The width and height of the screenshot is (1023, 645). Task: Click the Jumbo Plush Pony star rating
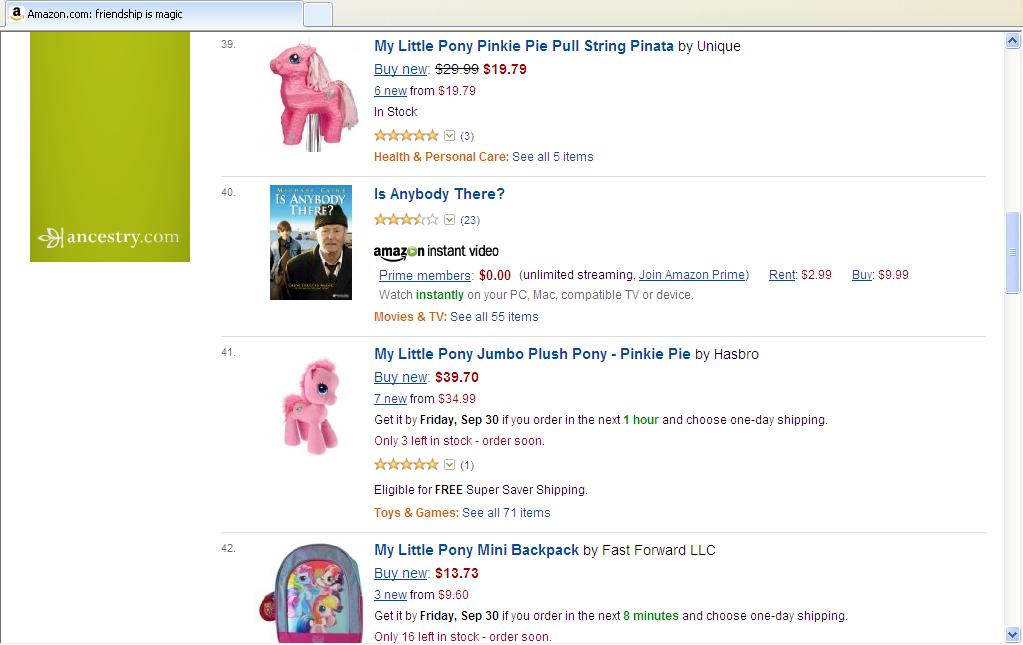(406, 465)
